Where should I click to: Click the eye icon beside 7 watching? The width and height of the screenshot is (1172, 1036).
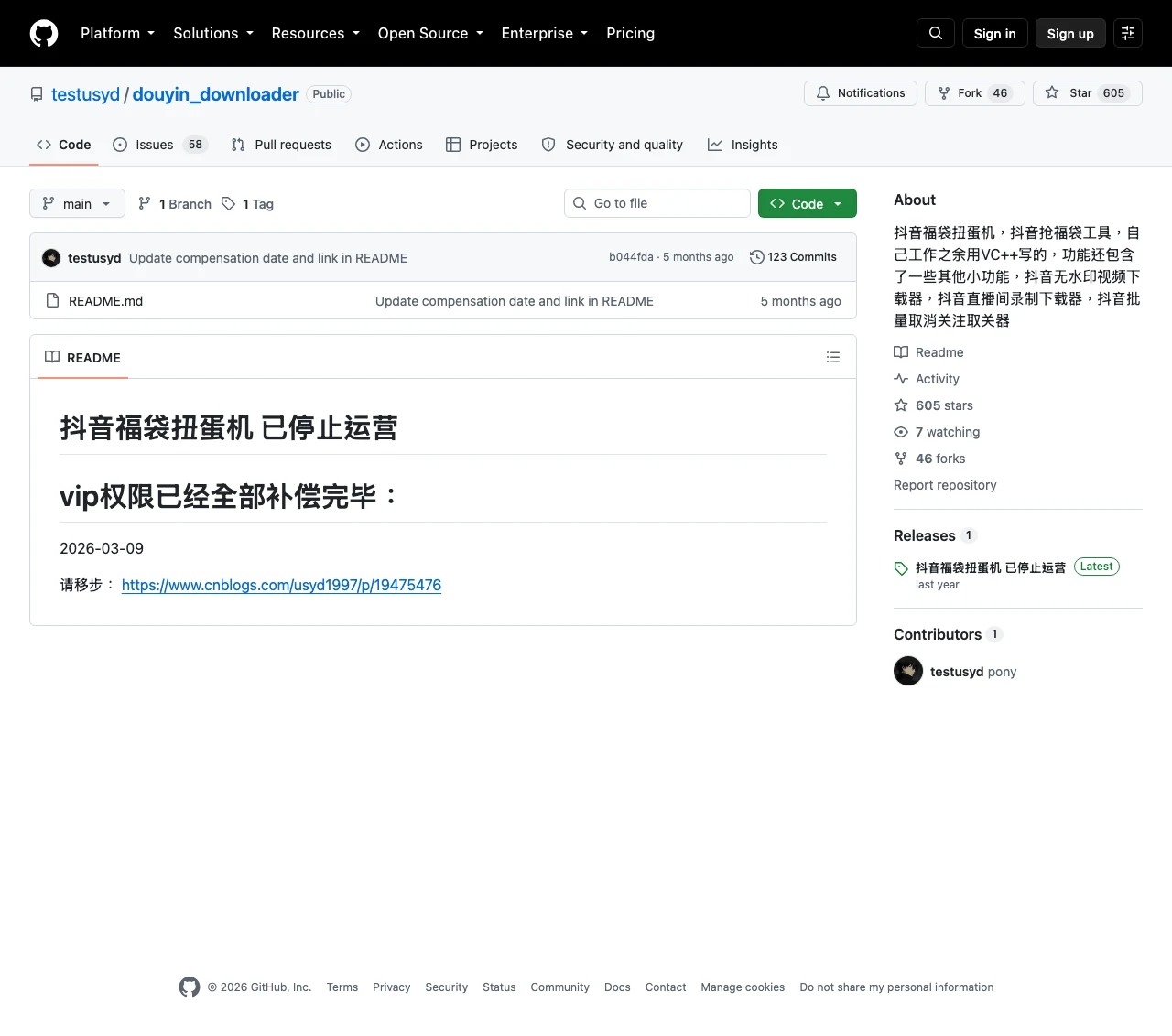pyautogui.click(x=901, y=432)
